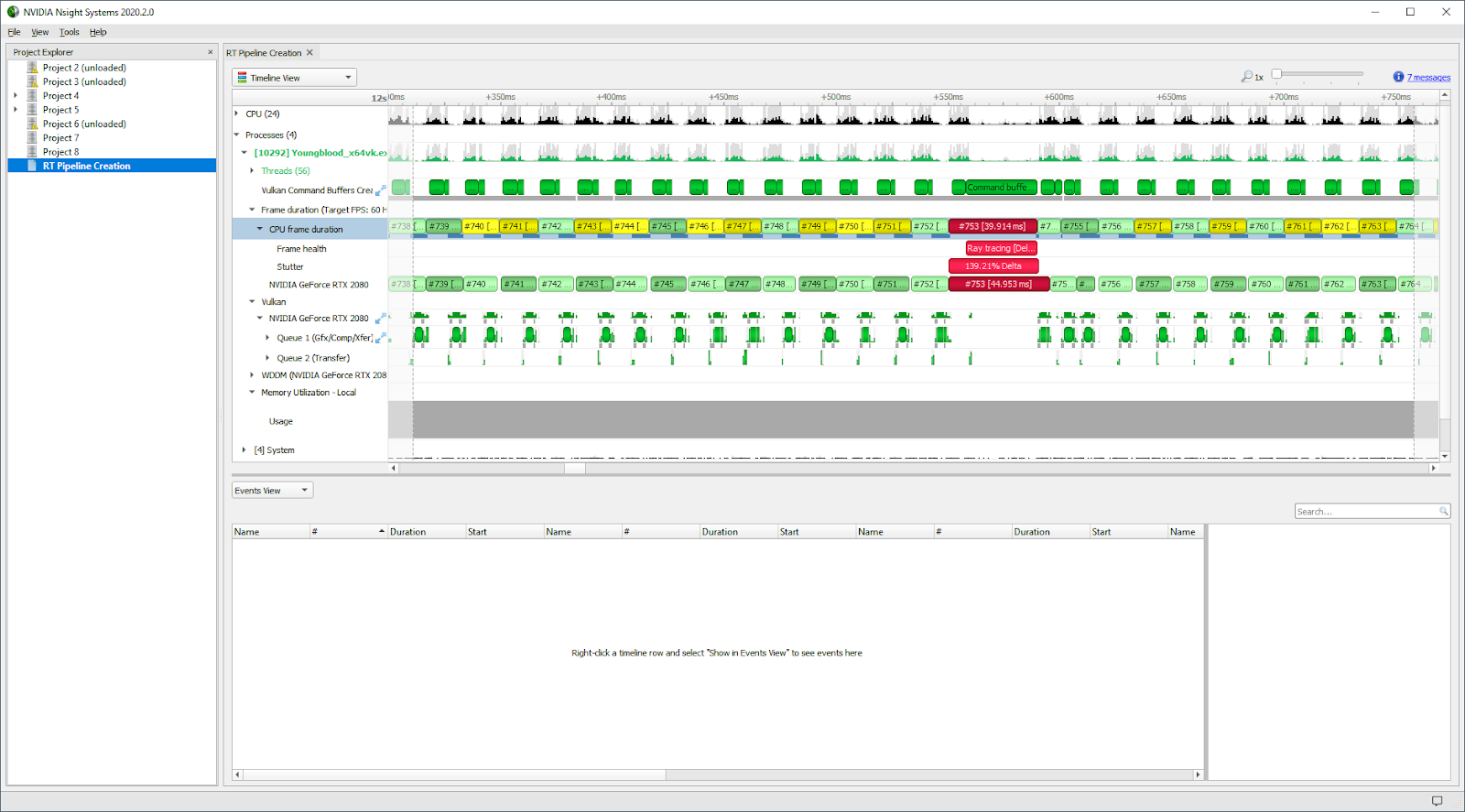The image size is (1465, 812).
Task: Select Project 7 in Project Explorer
Action: pyautogui.click(x=60, y=137)
